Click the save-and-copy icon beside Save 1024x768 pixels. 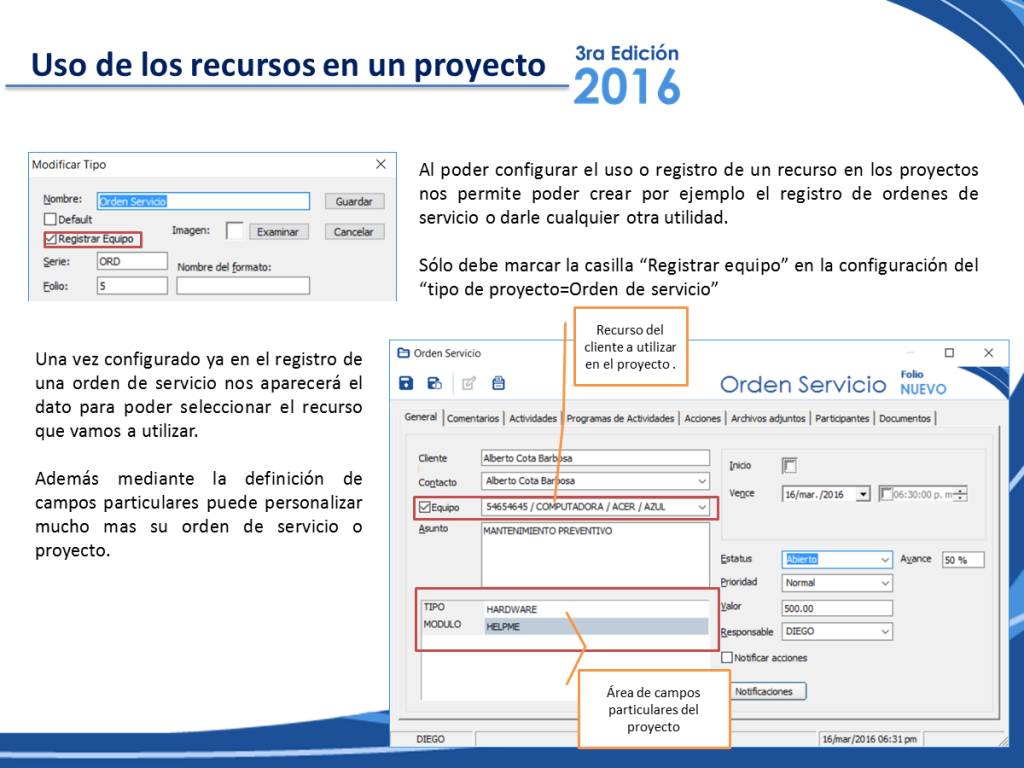coord(434,383)
